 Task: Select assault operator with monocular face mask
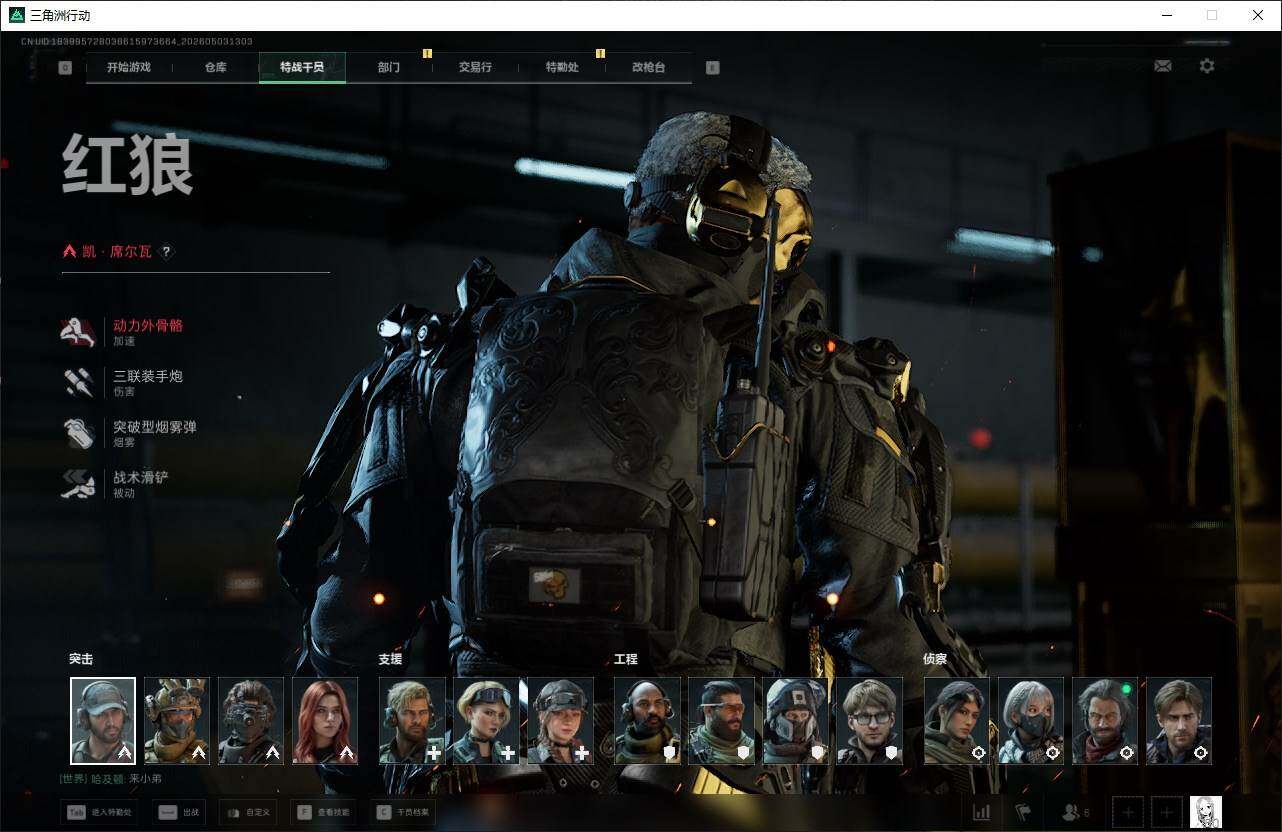[251, 721]
